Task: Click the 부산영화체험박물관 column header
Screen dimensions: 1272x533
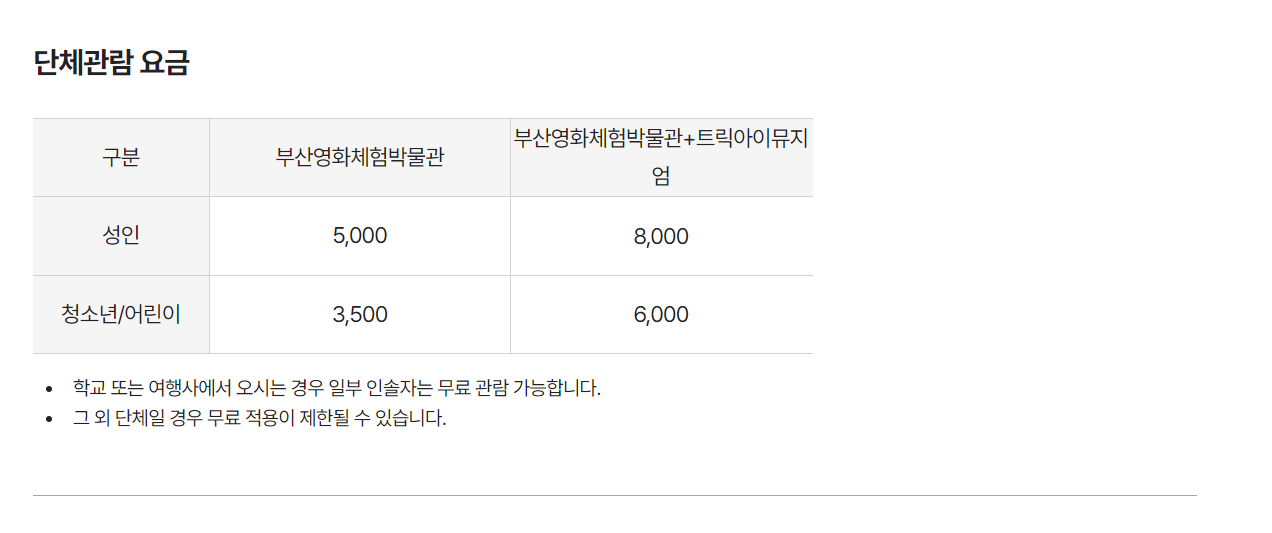Action: click(x=360, y=157)
